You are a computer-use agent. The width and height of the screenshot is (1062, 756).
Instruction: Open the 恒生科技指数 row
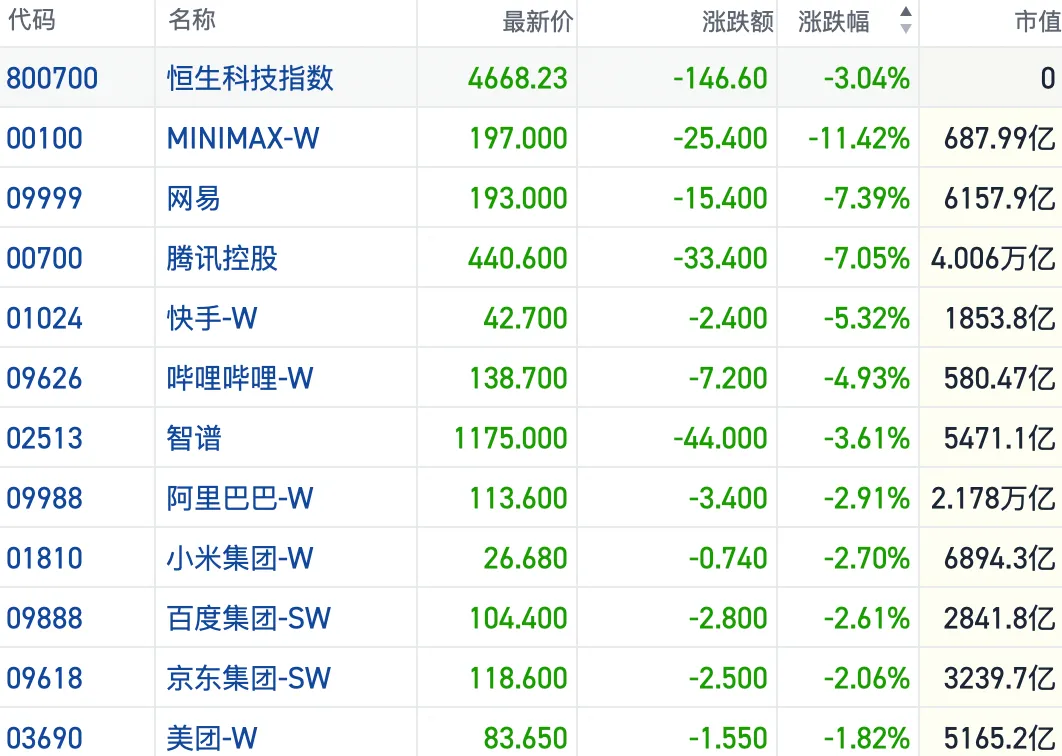coord(531,78)
